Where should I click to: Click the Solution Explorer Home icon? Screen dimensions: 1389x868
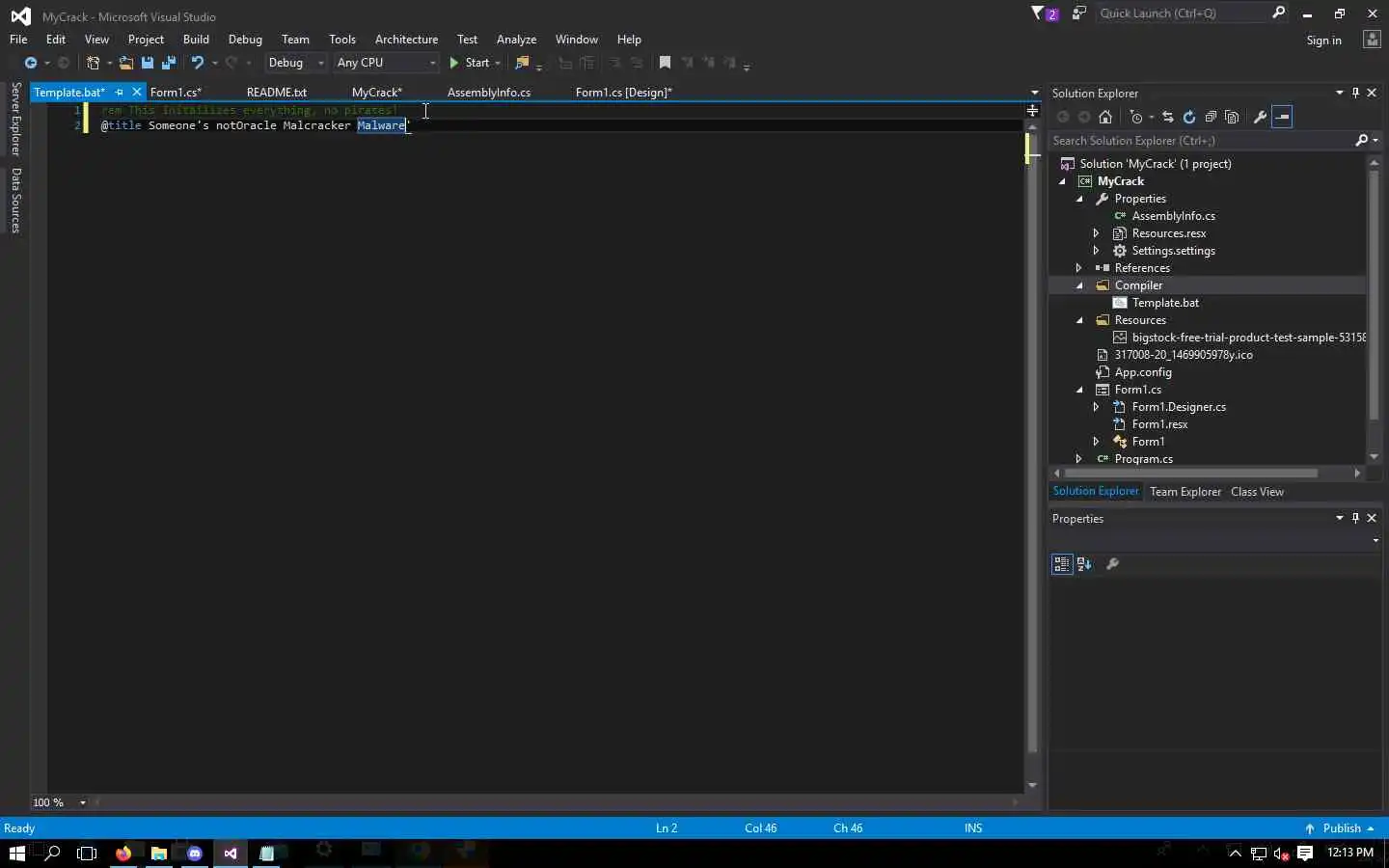pyautogui.click(x=1105, y=117)
